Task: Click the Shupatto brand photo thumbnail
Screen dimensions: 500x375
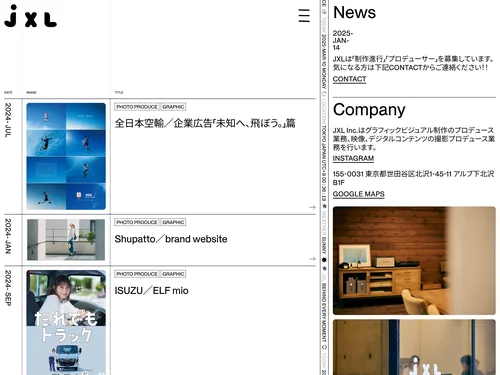Action: point(66,240)
